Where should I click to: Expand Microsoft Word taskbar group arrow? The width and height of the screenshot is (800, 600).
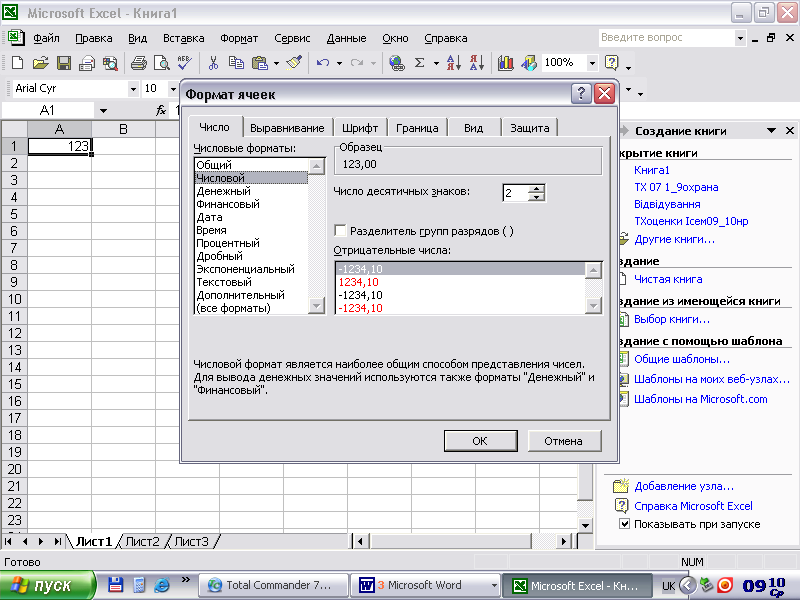pos(493,585)
